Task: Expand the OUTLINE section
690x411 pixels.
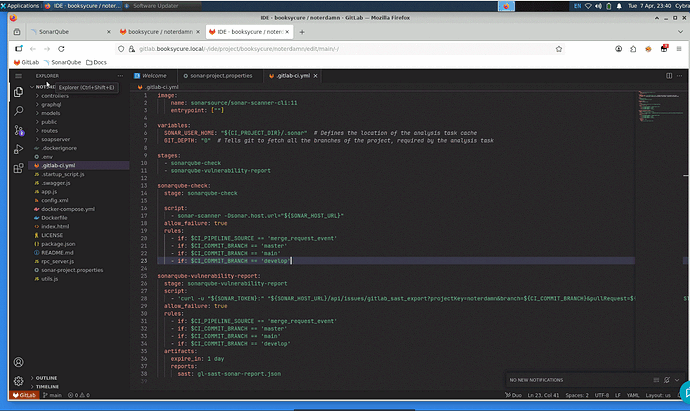Action: 46,378
